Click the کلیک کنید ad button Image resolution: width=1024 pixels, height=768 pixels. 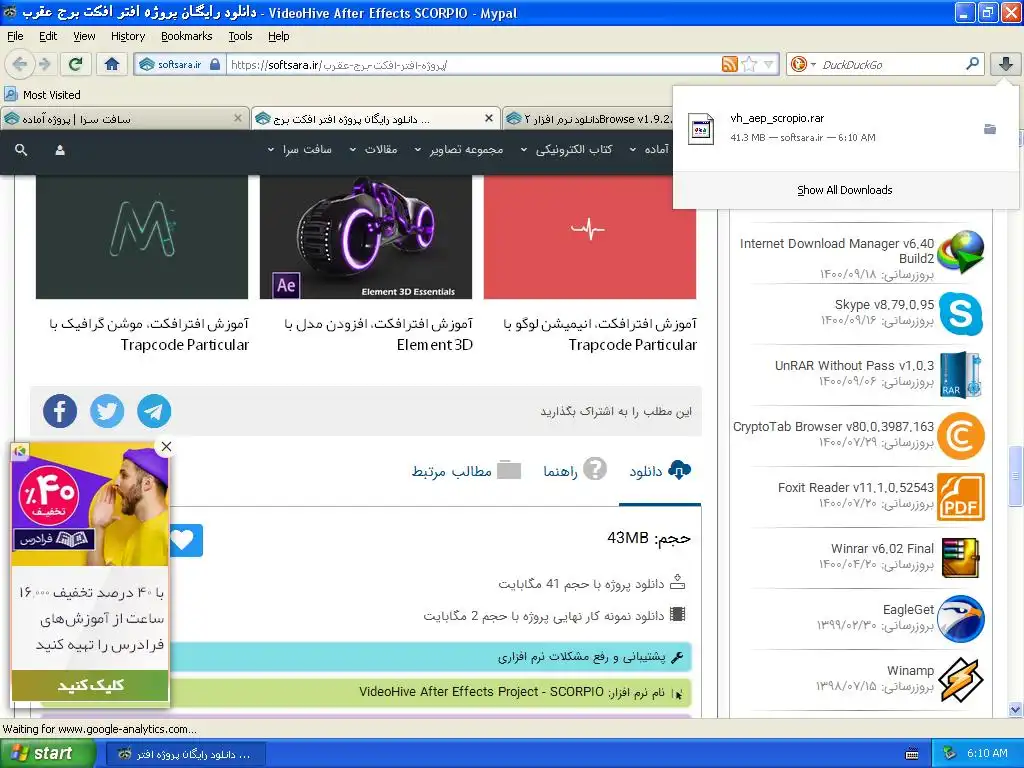tap(90, 685)
